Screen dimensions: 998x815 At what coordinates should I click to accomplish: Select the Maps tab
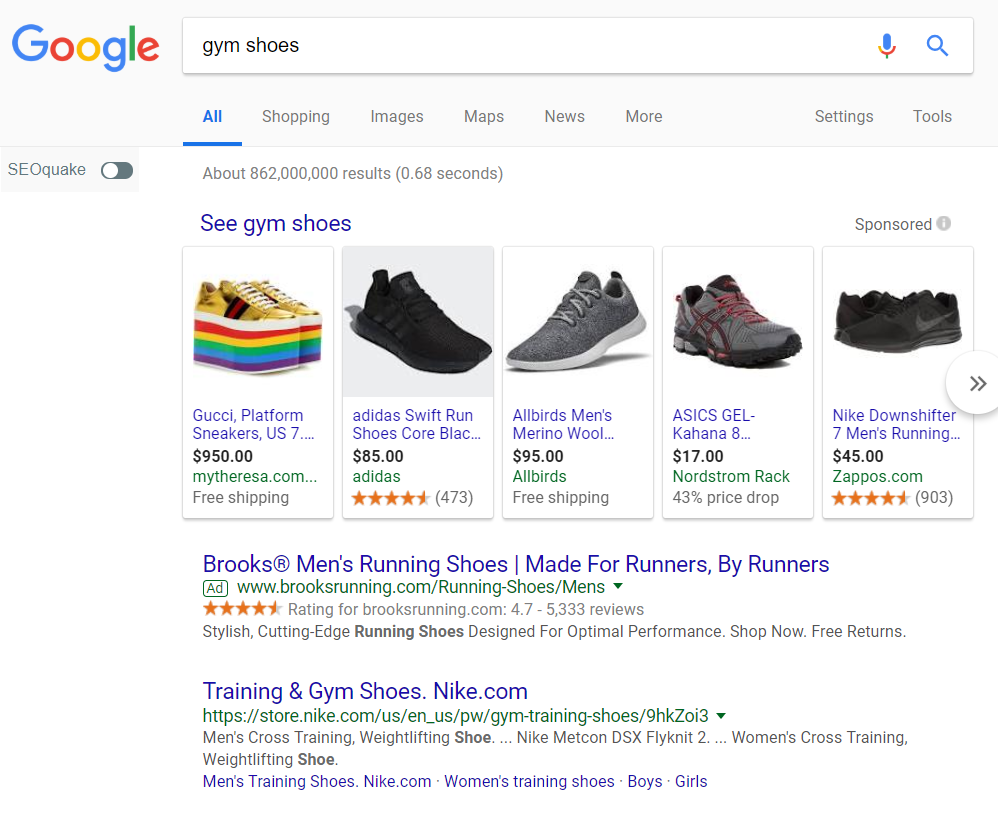[483, 116]
